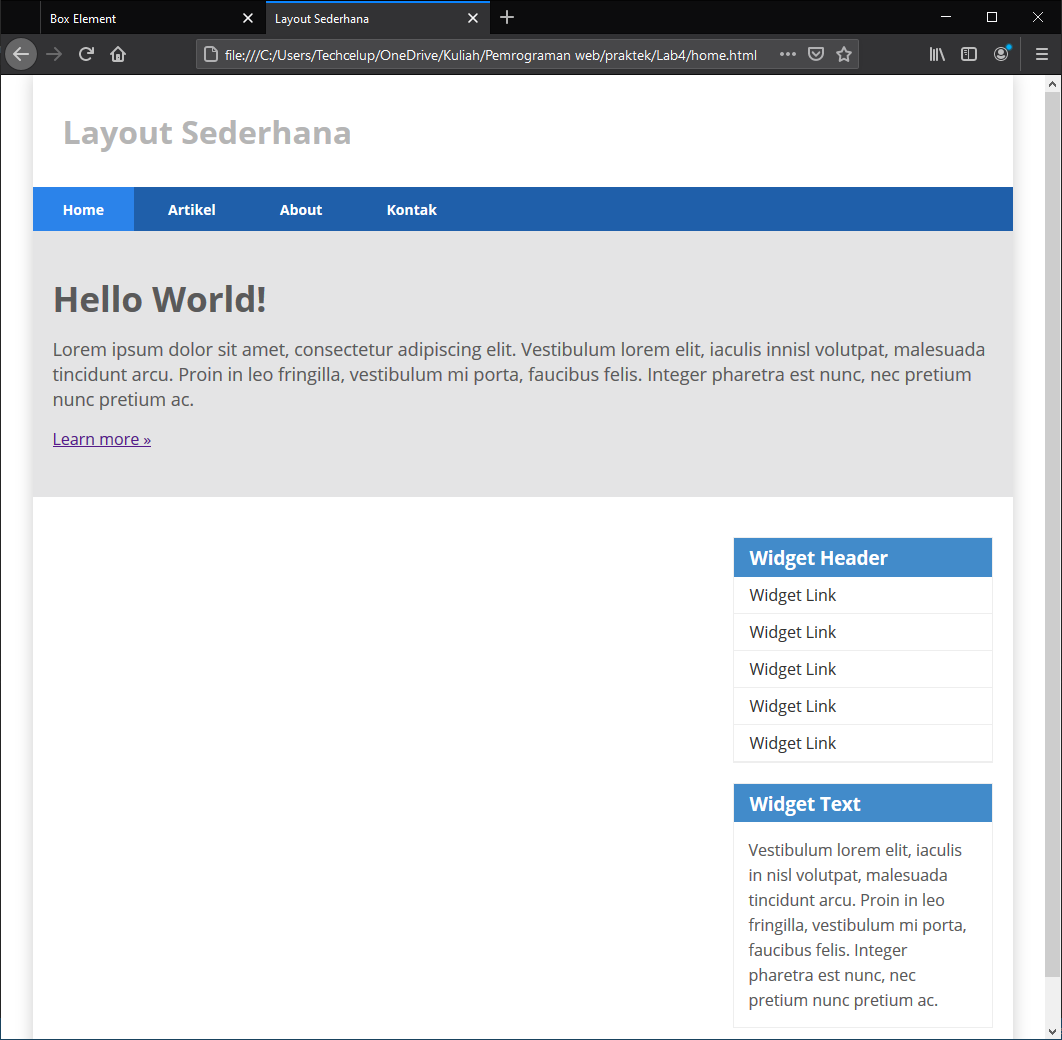
Task: Click the Learn more link
Action: tap(101, 439)
